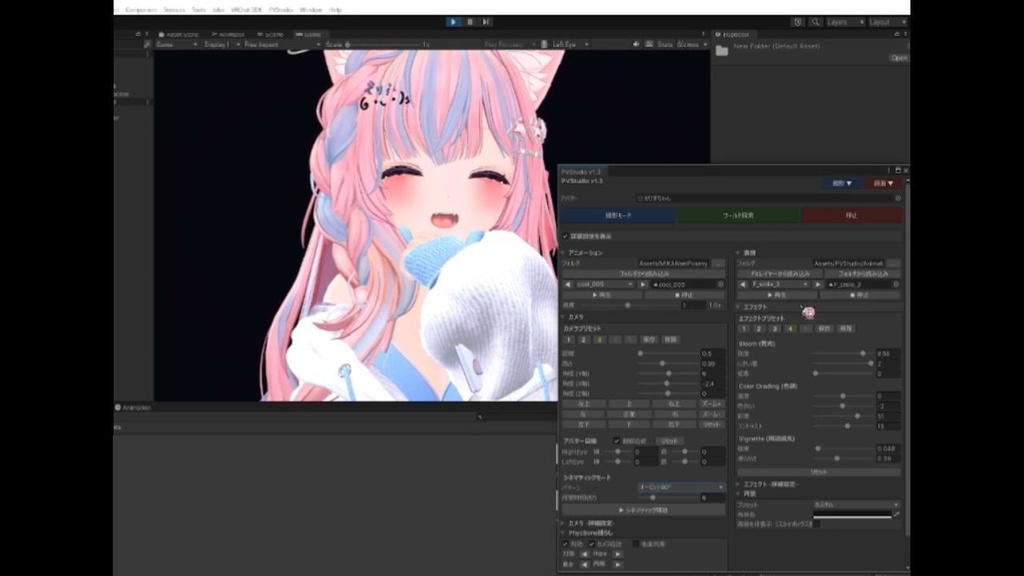Click the folder icon next to New Folder asset

pos(722,48)
